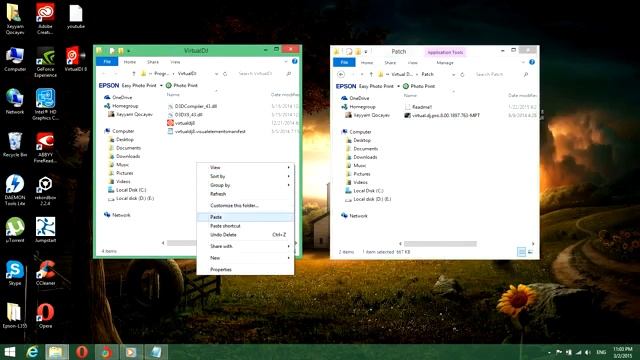Open the Home tab in the VirtualDJ window
Screen dimensions: 640x360
(x=130, y=62)
